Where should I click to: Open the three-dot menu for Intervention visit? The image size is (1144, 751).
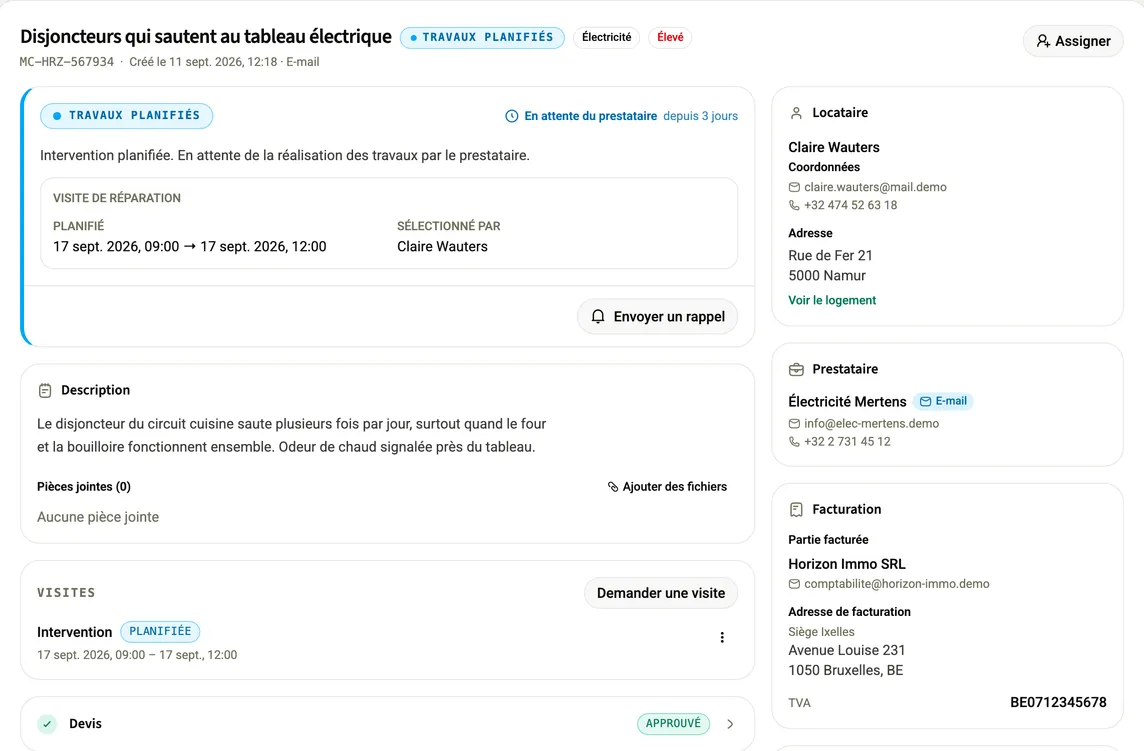click(722, 637)
